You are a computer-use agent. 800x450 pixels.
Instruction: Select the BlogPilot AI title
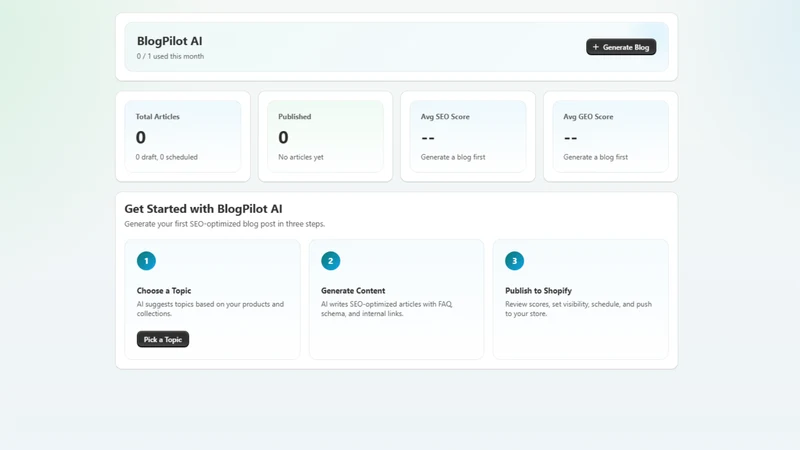pyautogui.click(x=169, y=41)
